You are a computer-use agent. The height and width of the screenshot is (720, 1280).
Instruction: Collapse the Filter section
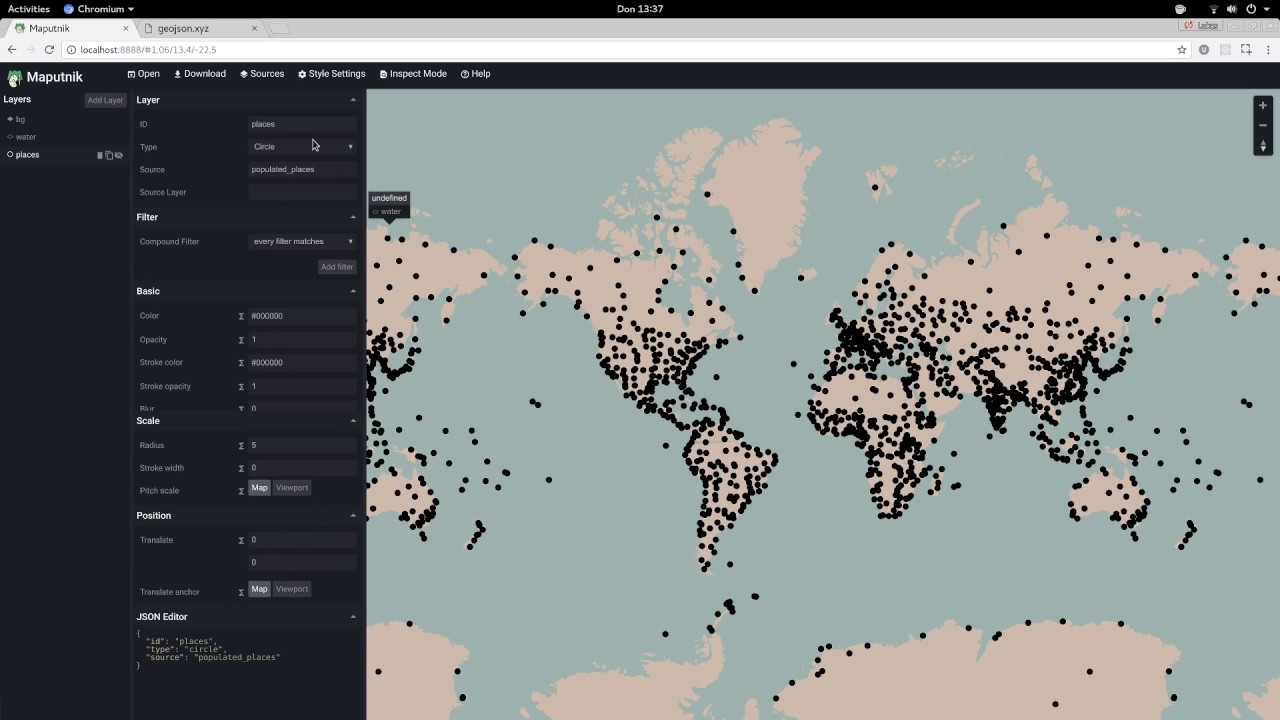tap(353, 217)
